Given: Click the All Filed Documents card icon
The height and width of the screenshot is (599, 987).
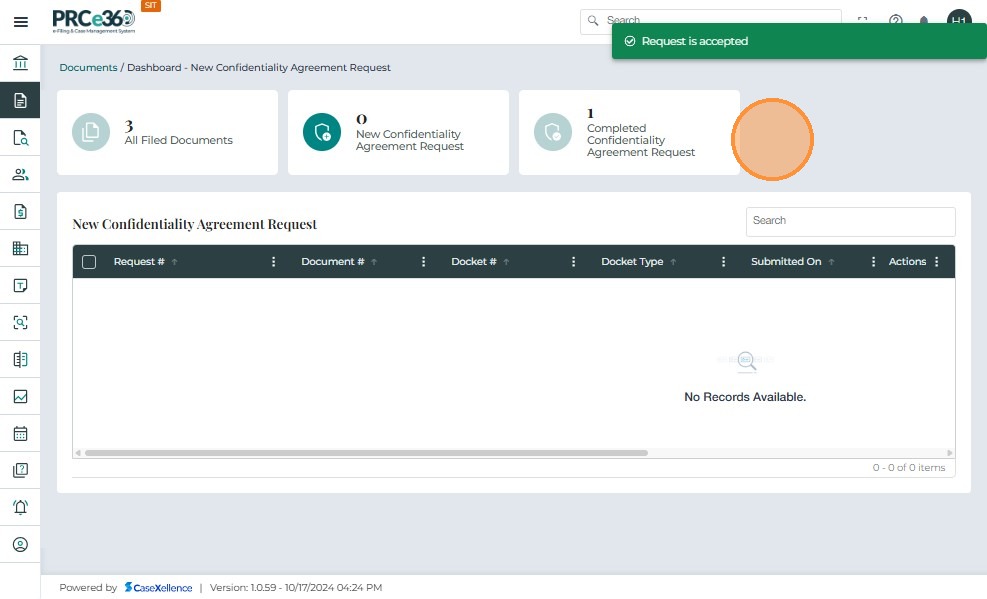Looking at the screenshot, I should point(91,132).
